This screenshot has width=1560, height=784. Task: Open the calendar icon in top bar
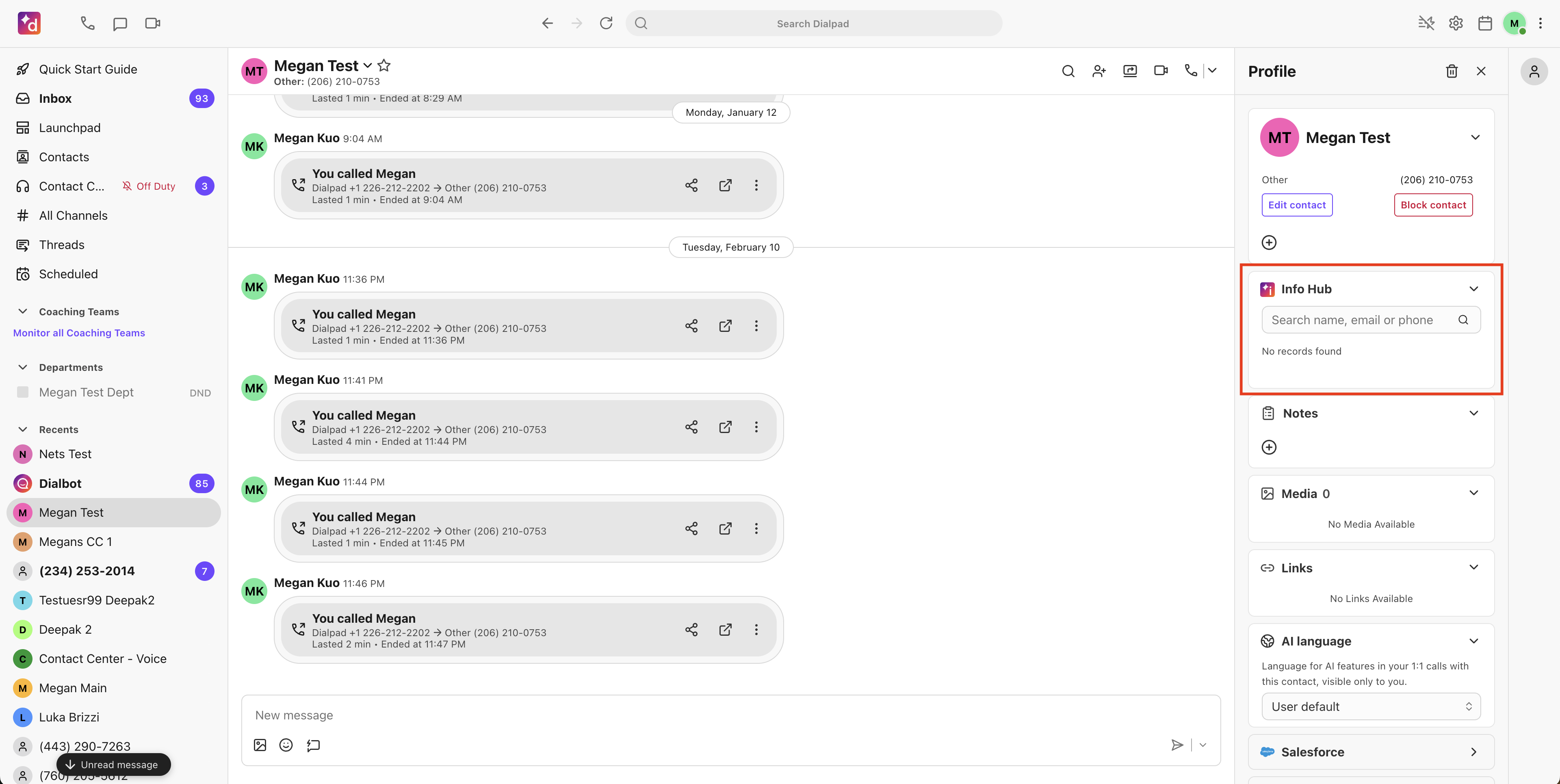1485,23
